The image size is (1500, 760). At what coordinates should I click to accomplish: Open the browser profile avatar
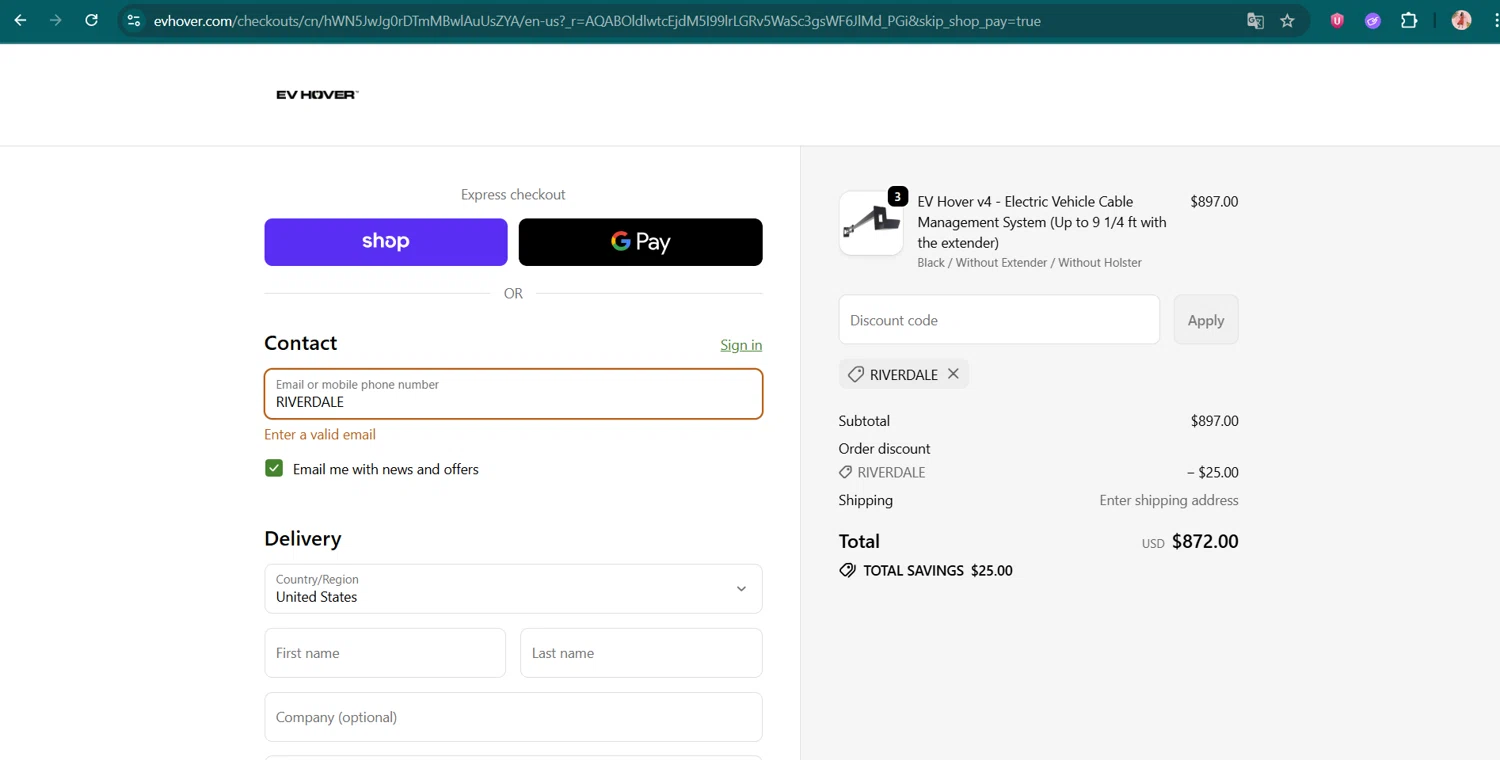click(1461, 20)
